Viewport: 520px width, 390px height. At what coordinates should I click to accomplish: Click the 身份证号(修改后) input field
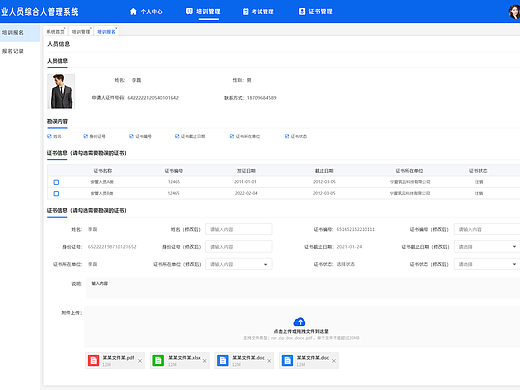coord(239,247)
